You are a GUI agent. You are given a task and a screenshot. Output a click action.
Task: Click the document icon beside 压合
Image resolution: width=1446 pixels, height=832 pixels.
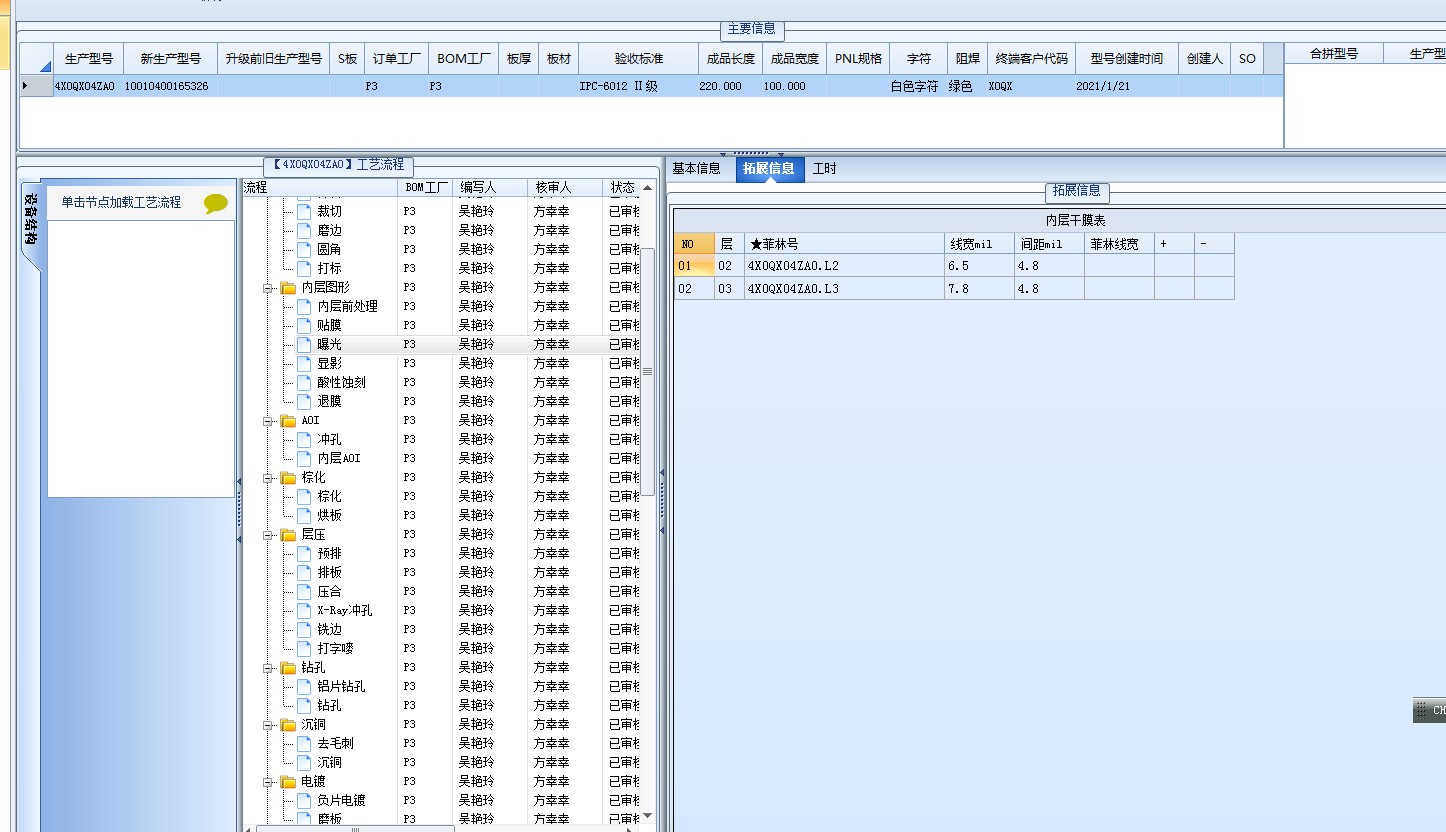point(304,592)
